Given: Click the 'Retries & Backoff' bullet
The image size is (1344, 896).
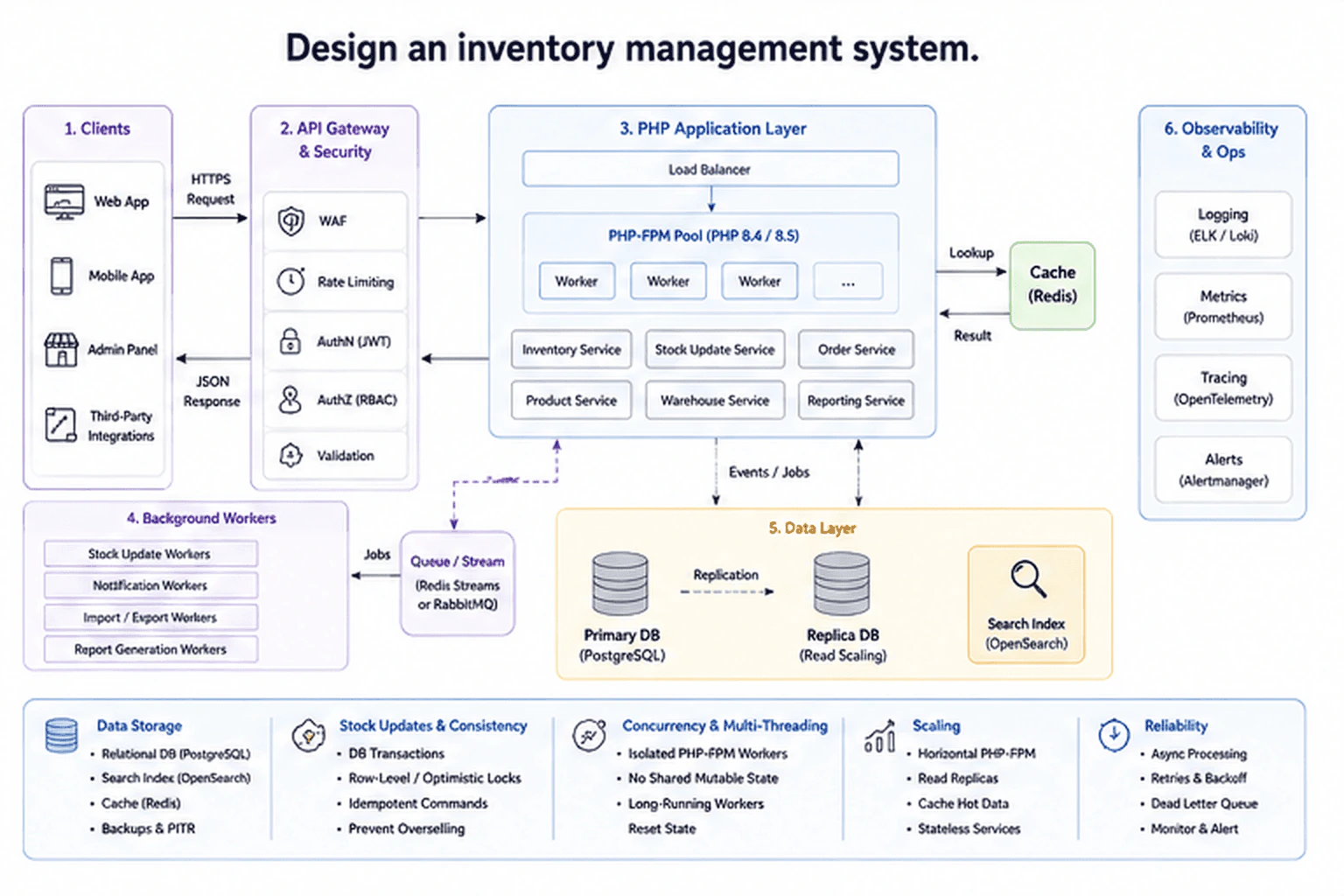Looking at the screenshot, I should pyautogui.click(x=1199, y=778).
